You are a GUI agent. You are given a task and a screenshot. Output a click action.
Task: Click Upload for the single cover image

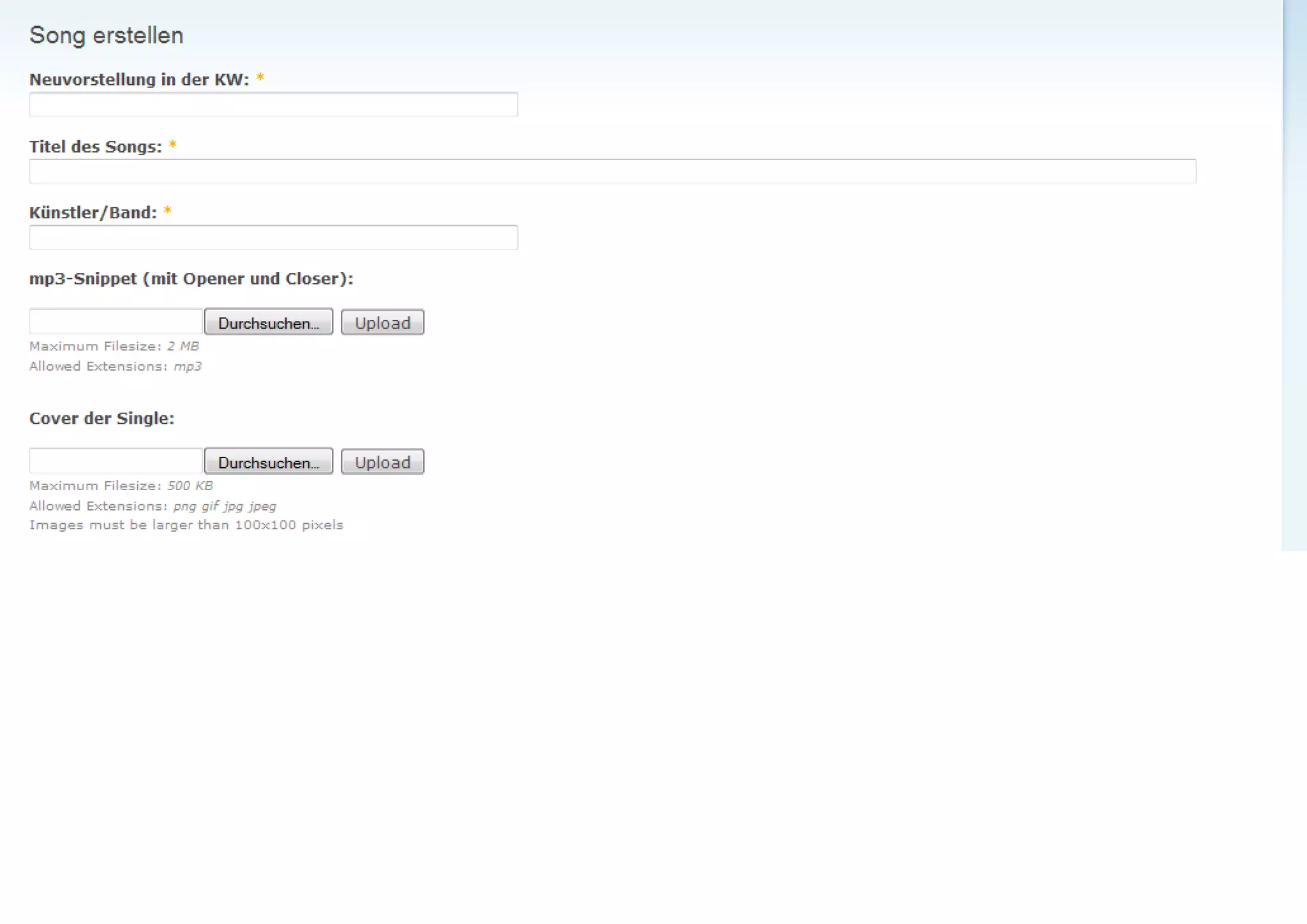click(382, 462)
